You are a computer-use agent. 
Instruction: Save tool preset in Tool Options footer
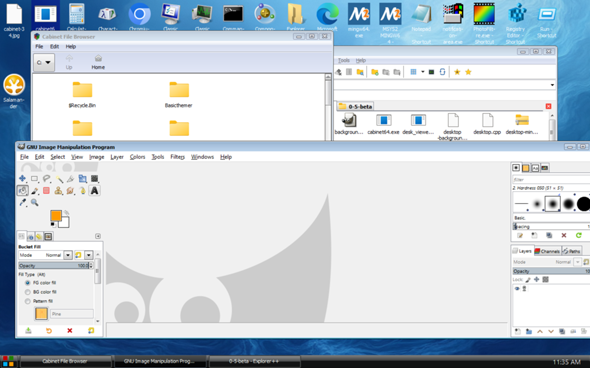(x=28, y=330)
